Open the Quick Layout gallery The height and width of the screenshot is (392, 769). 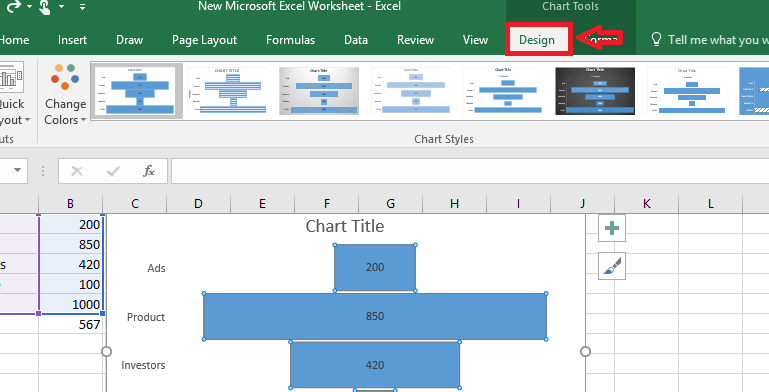point(12,94)
